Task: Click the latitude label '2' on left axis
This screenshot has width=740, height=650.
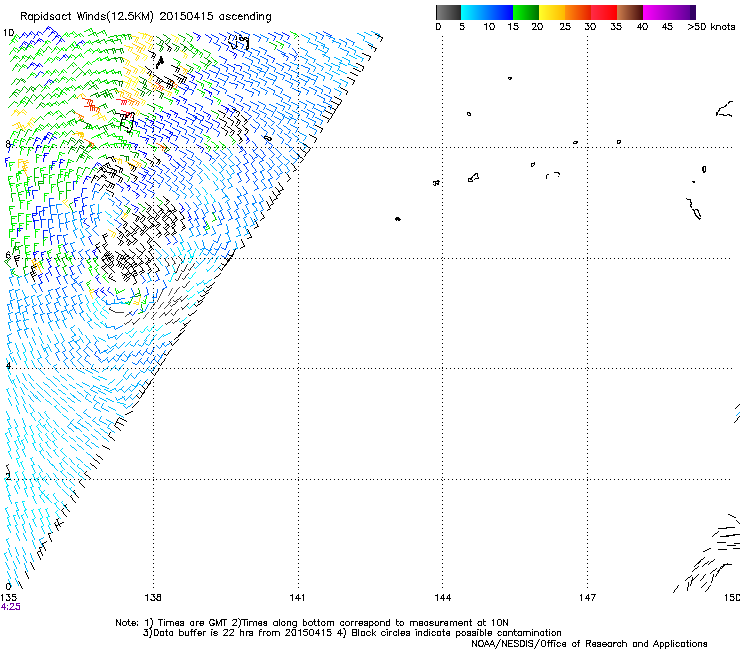Action: 8,477
